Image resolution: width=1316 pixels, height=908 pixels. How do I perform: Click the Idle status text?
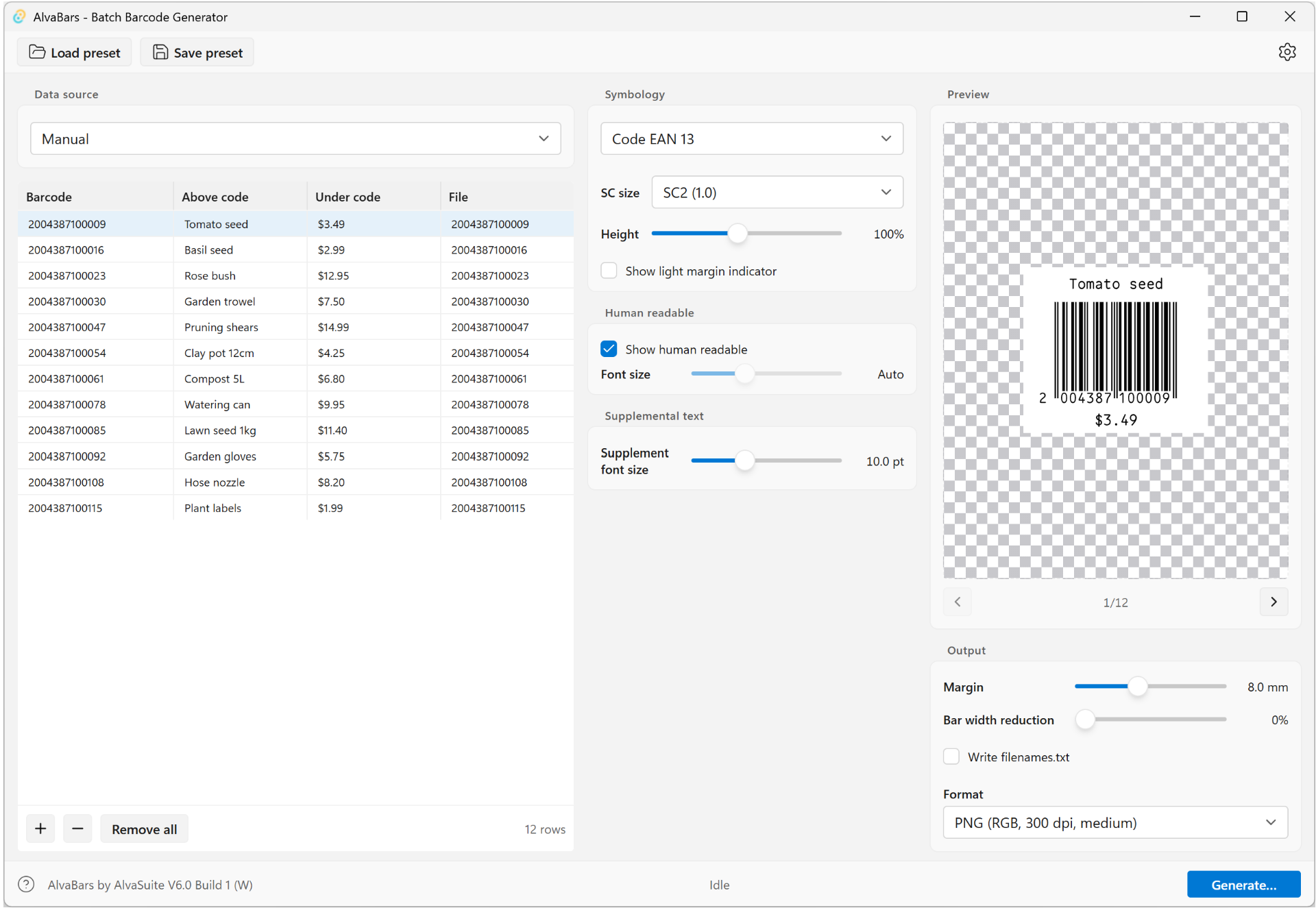[x=719, y=885]
